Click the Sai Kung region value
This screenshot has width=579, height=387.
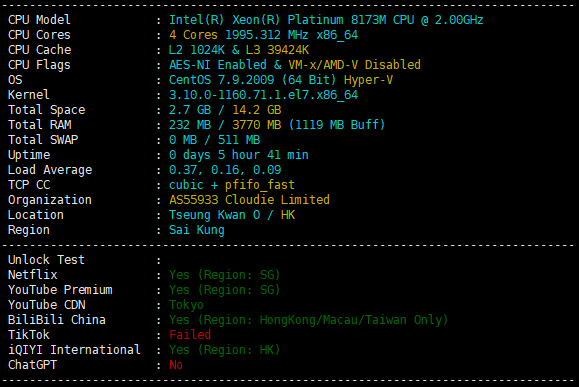196,230
